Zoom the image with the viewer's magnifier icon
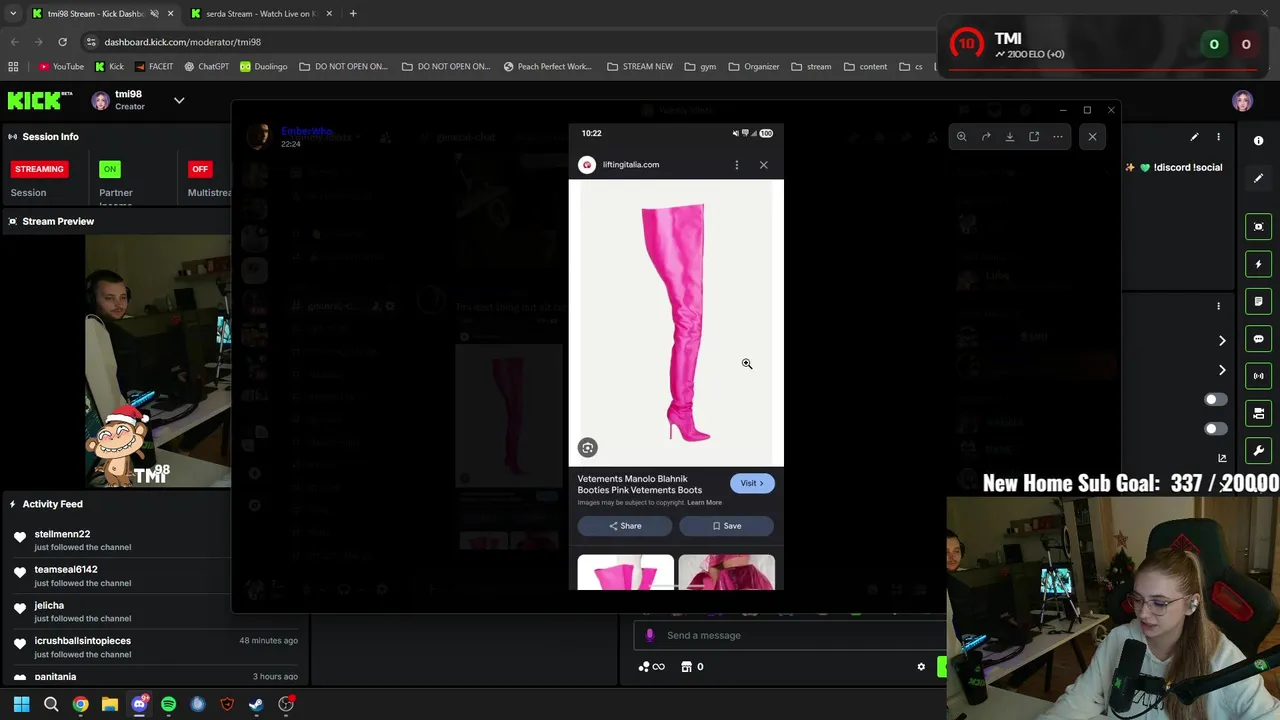The width and height of the screenshot is (1280, 720). click(961, 137)
